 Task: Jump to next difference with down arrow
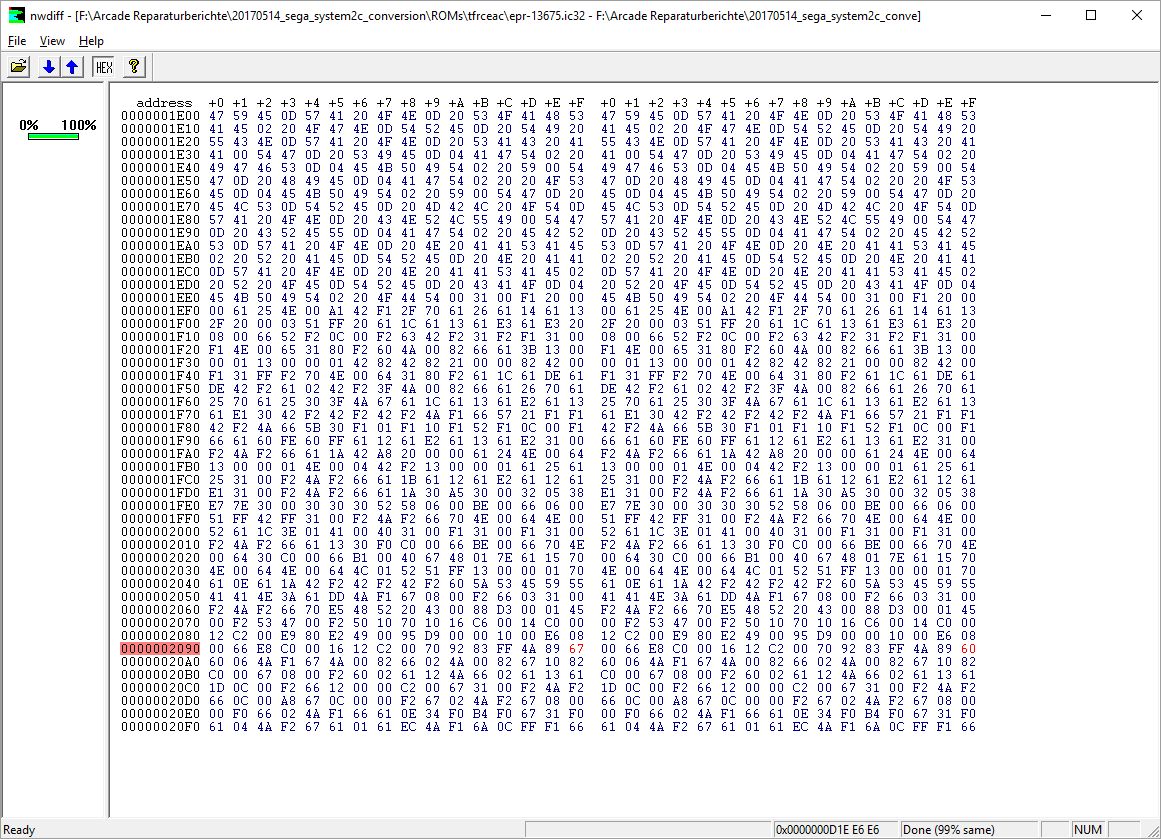point(48,67)
